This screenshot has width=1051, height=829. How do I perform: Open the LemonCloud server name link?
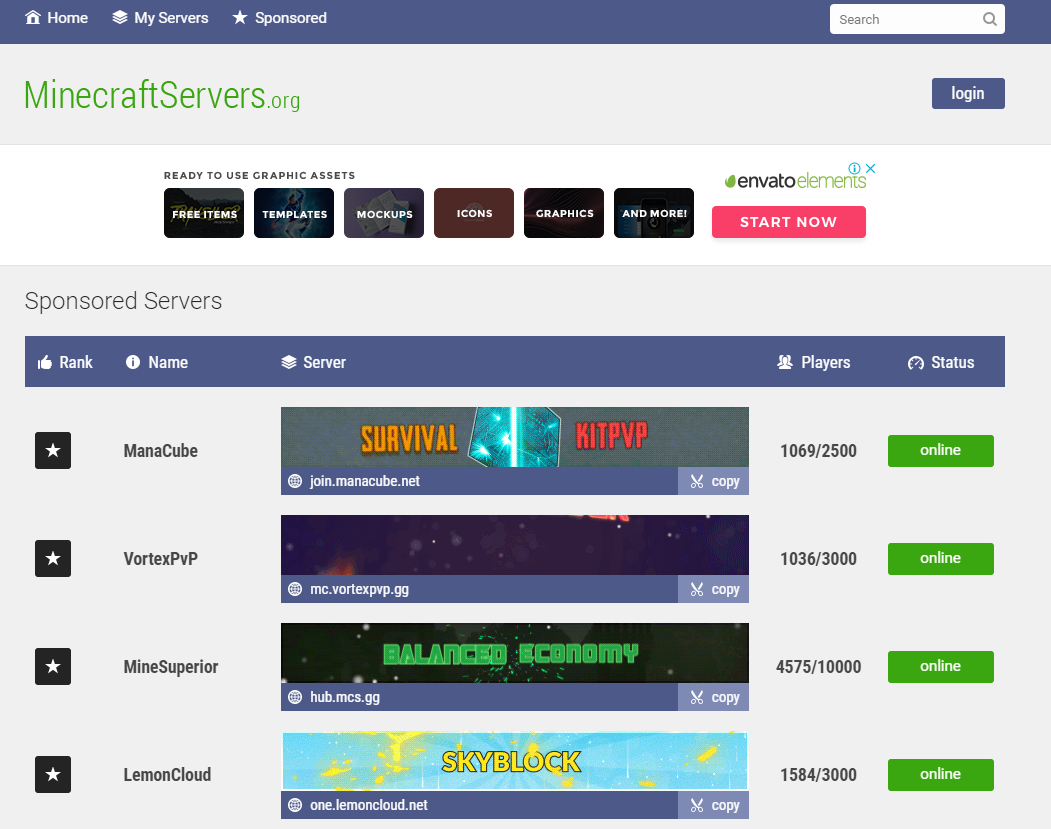tap(168, 775)
